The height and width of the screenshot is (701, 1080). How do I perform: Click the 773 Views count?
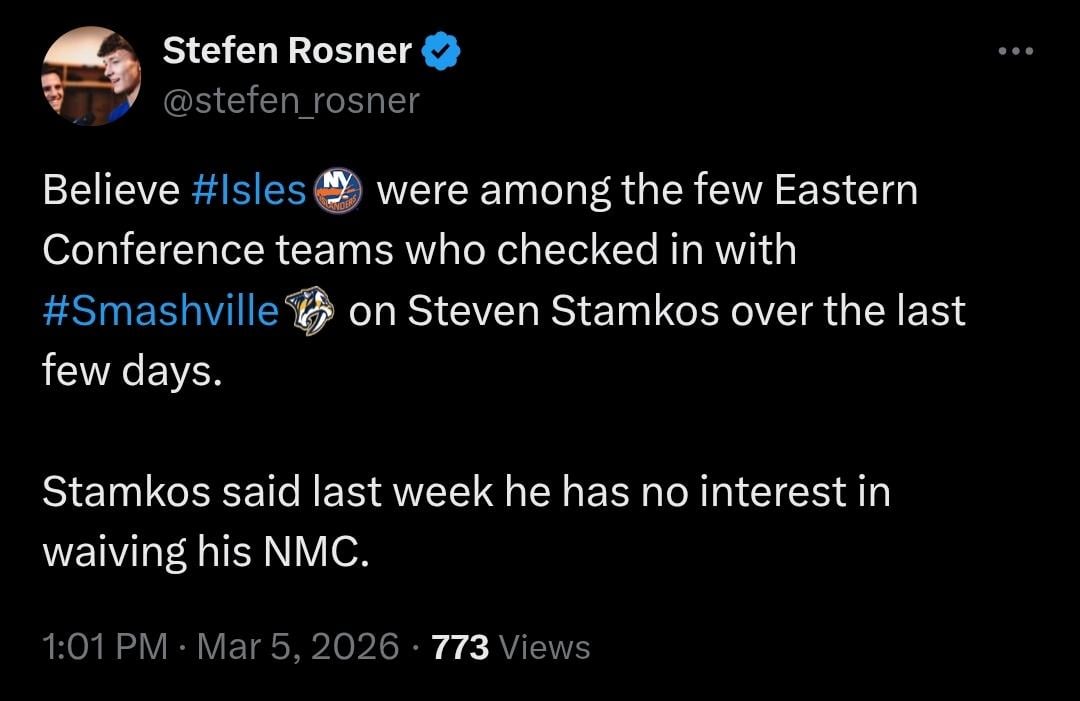tap(510, 647)
